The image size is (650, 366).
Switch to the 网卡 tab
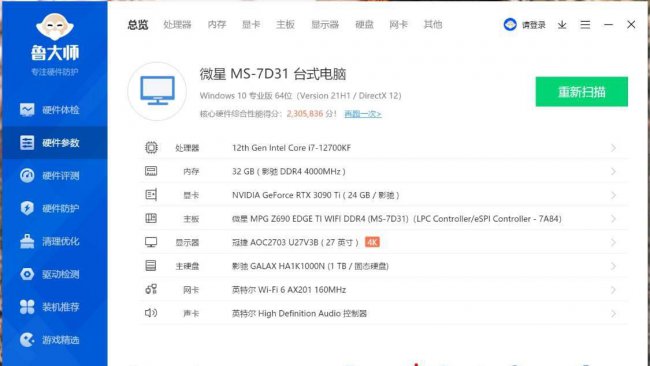[398, 25]
